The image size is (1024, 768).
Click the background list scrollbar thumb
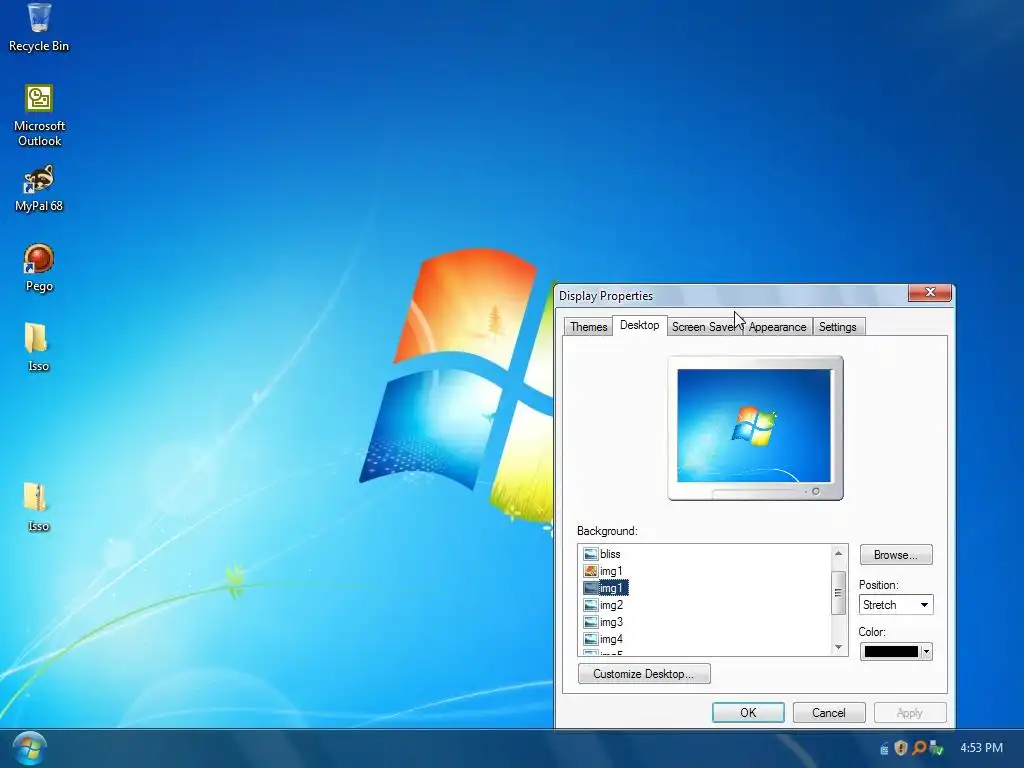tap(839, 592)
